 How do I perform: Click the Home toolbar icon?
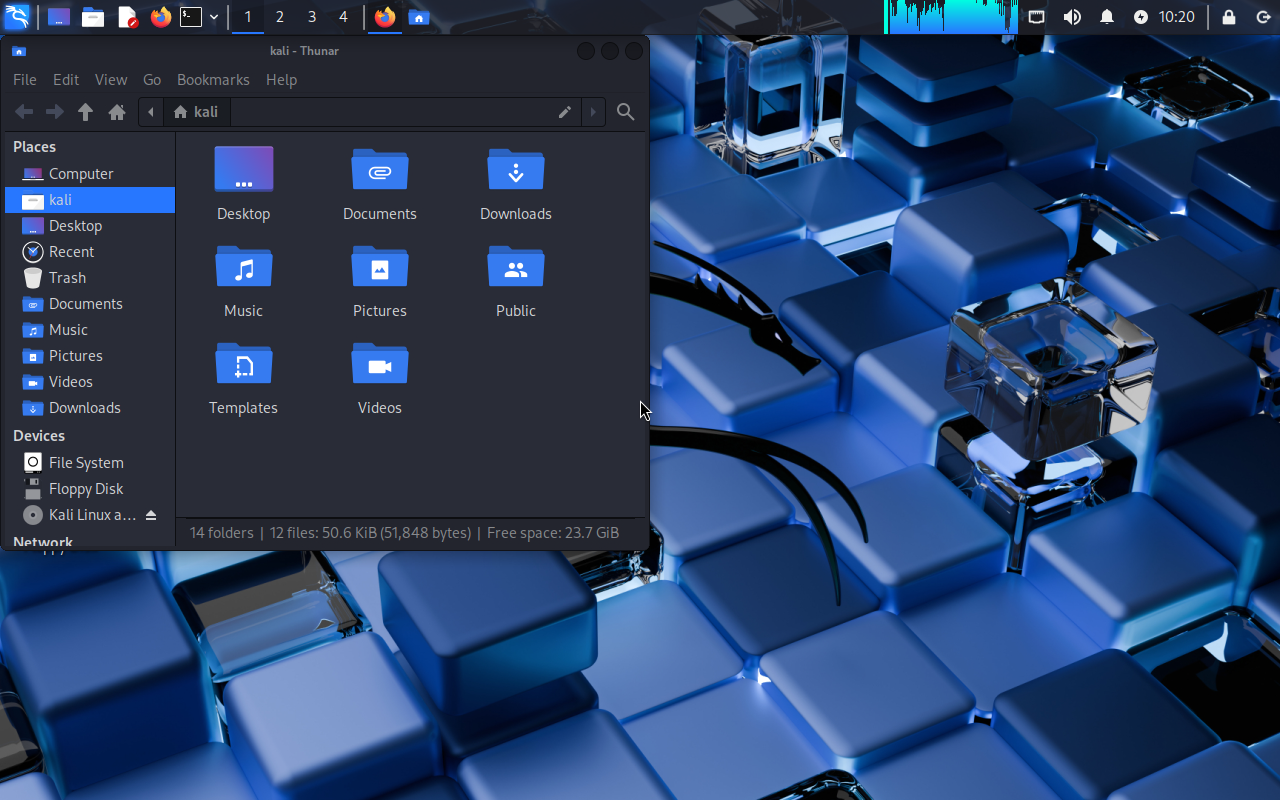pos(117,112)
